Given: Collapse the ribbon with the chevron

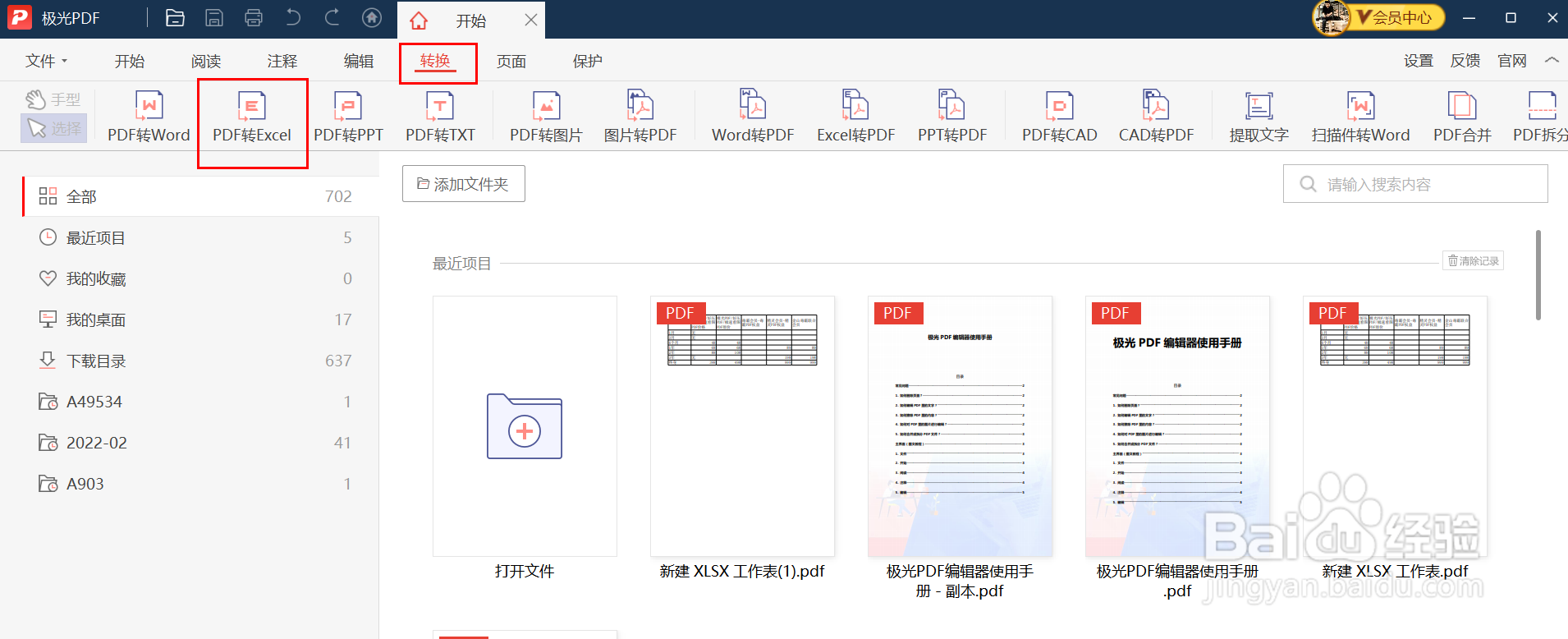Looking at the screenshot, I should coord(1552,60).
